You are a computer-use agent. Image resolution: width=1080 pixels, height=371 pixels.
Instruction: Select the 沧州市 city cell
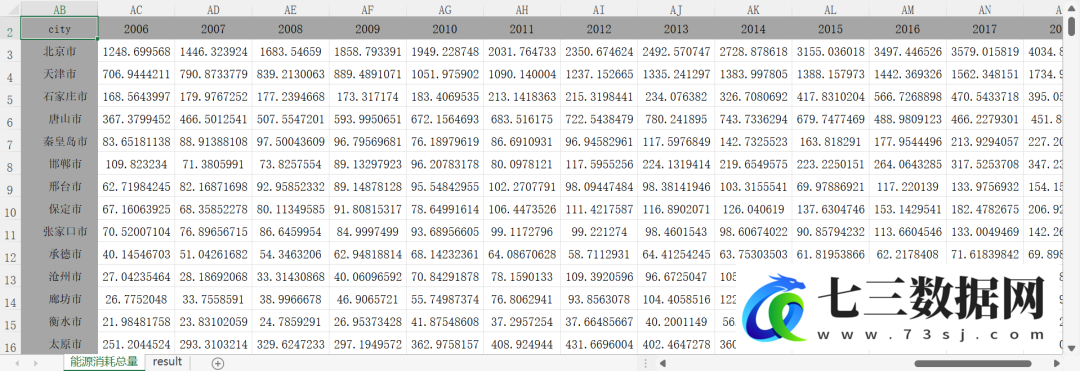tap(59, 278)
